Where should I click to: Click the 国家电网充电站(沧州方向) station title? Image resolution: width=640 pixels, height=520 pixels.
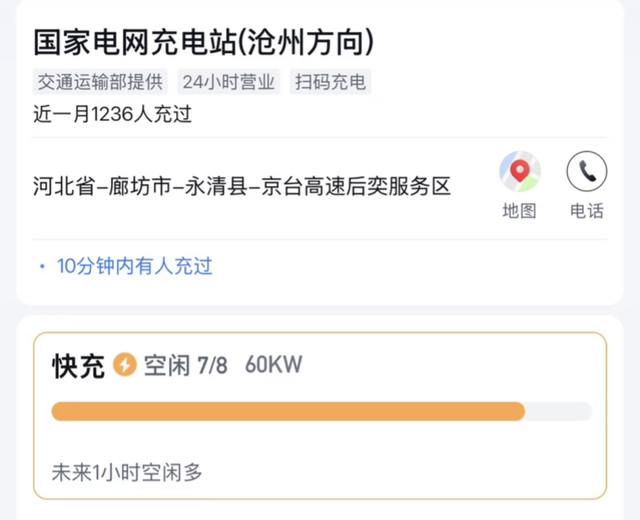[x=204, y=41]
